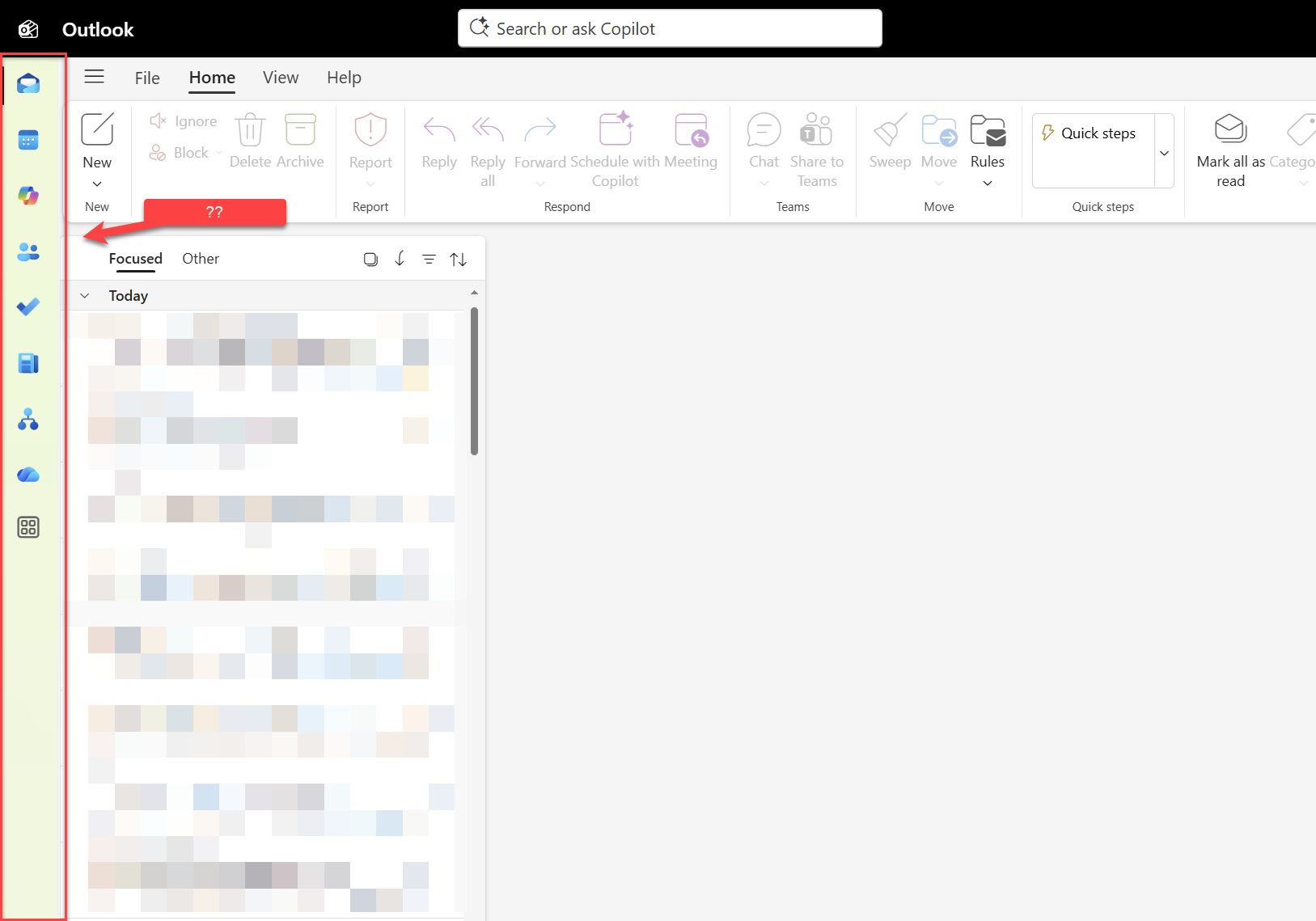Open the Rules dropdown
1316x921 pixels.
click(x=987, y=184)
